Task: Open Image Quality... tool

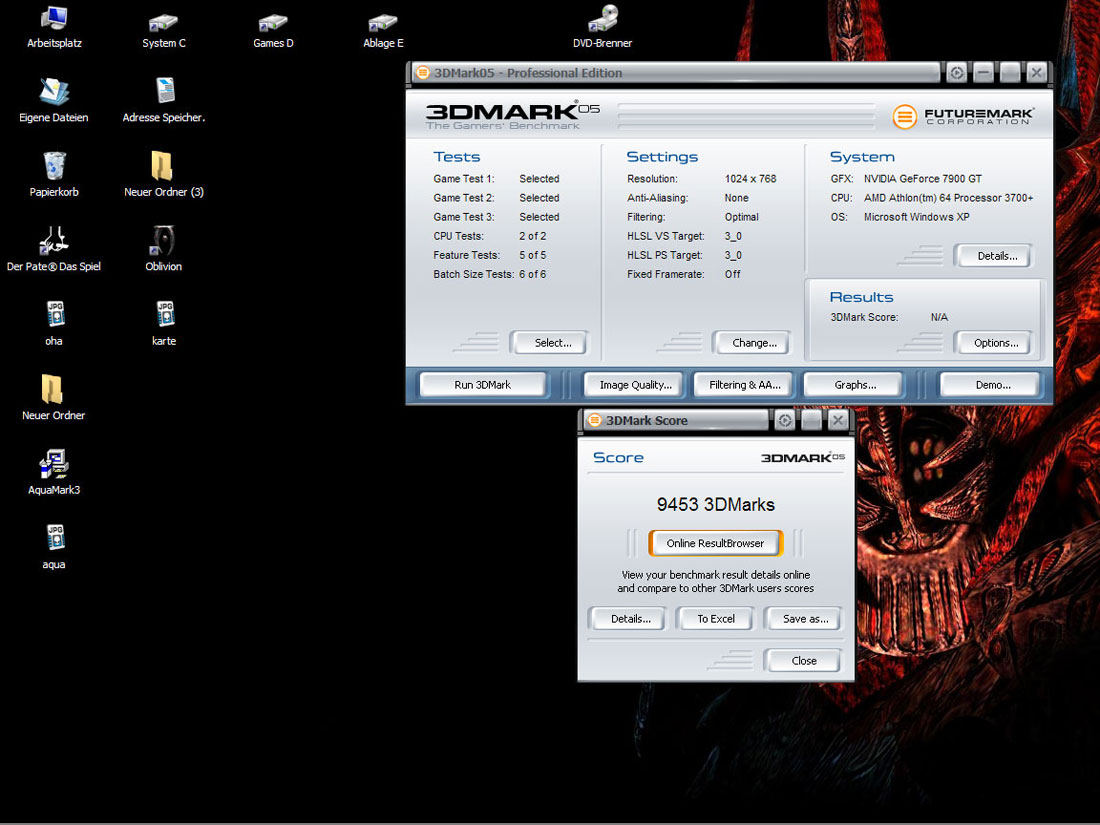Action: 635,385
